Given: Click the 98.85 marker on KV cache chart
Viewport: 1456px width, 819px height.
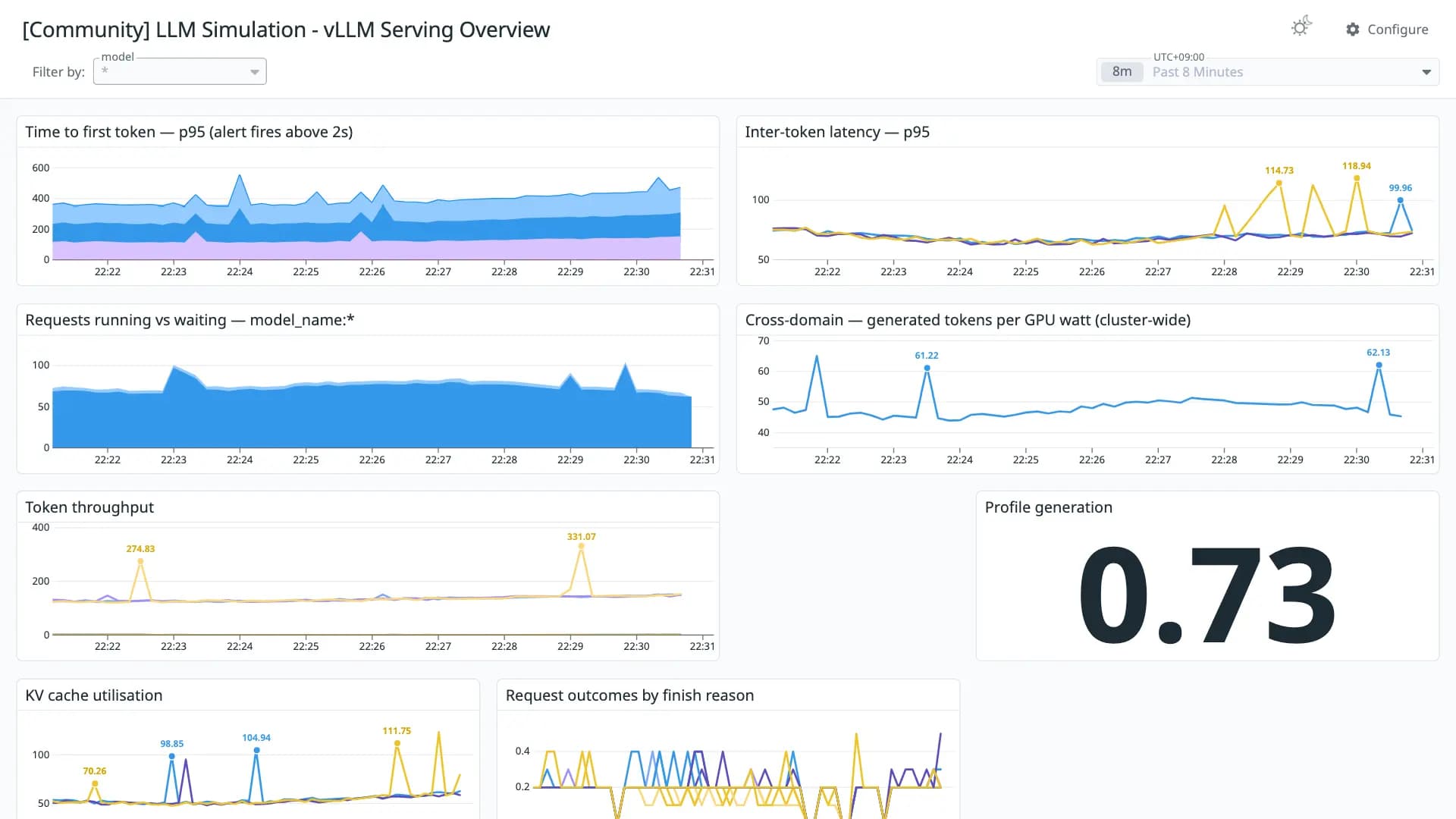Looking at the screenshot, I should [172, 756].
